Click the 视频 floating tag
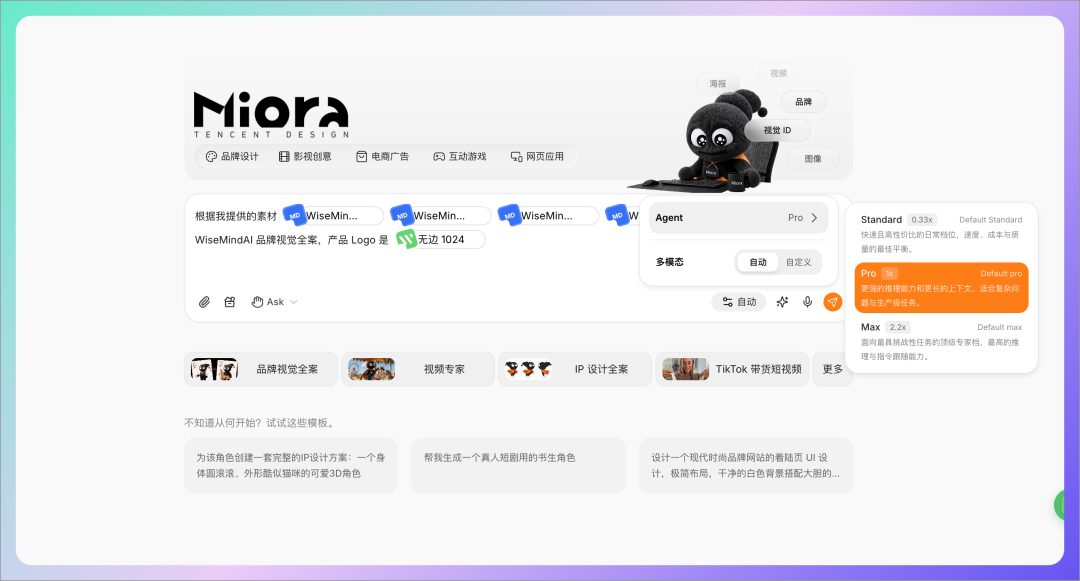The width and height of the screenshot is (1080, 581). tap(779, 73)
